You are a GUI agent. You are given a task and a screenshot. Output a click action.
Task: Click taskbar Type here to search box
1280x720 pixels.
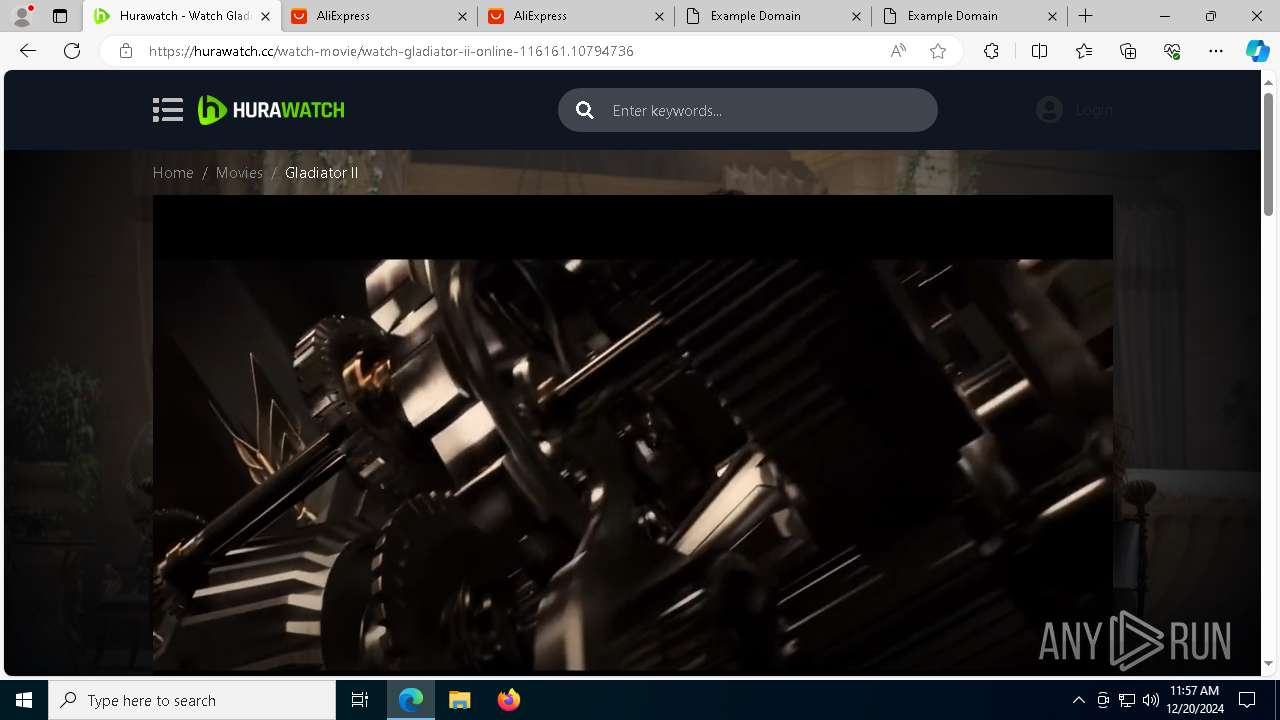click(x=192, y=700)
